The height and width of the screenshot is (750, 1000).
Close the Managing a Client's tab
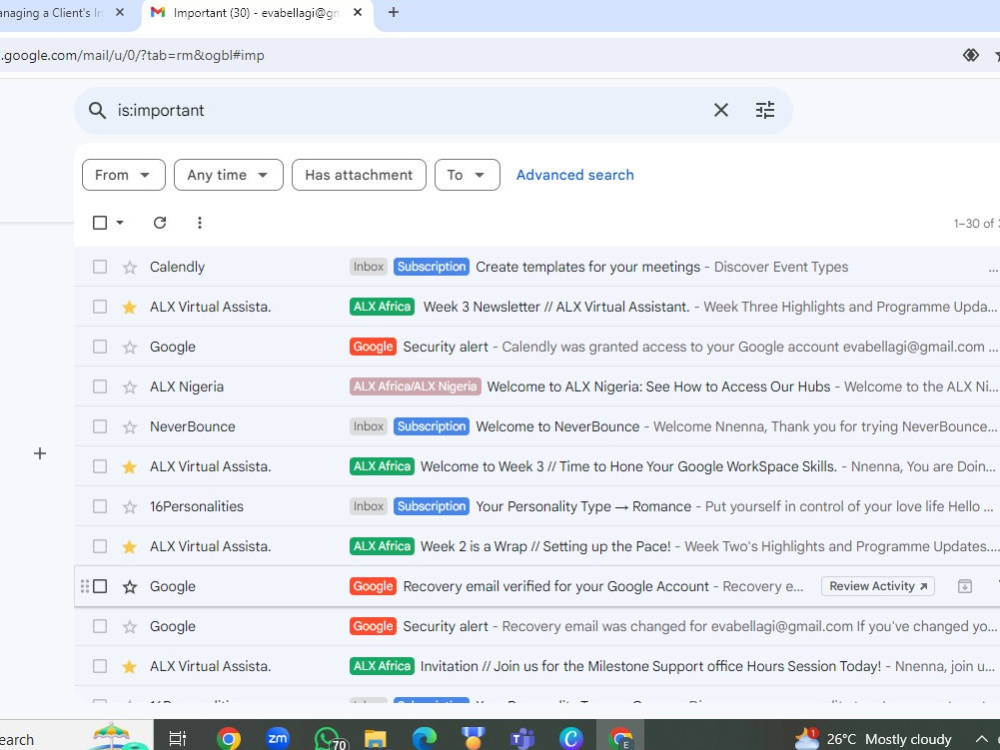(x=120, y=12)
